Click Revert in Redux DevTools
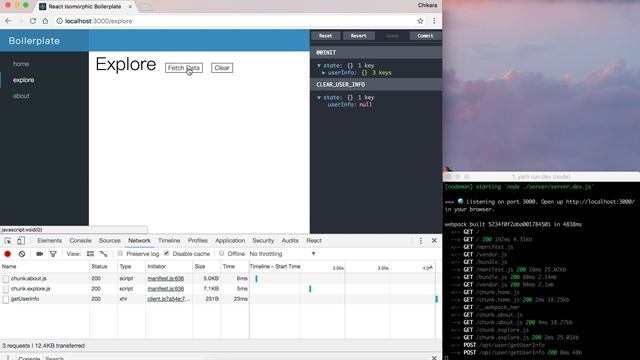This screenshot has width=640, height=360. pyautogui.click(x=358, y=36)
